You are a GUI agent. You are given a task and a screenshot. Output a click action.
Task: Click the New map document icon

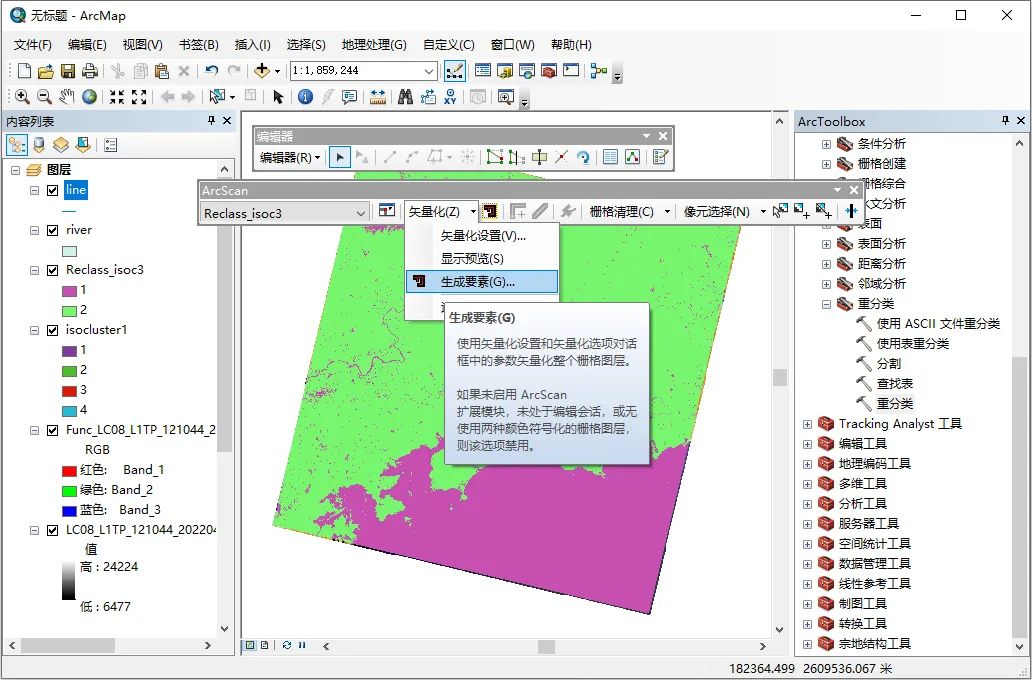(24, 70)
